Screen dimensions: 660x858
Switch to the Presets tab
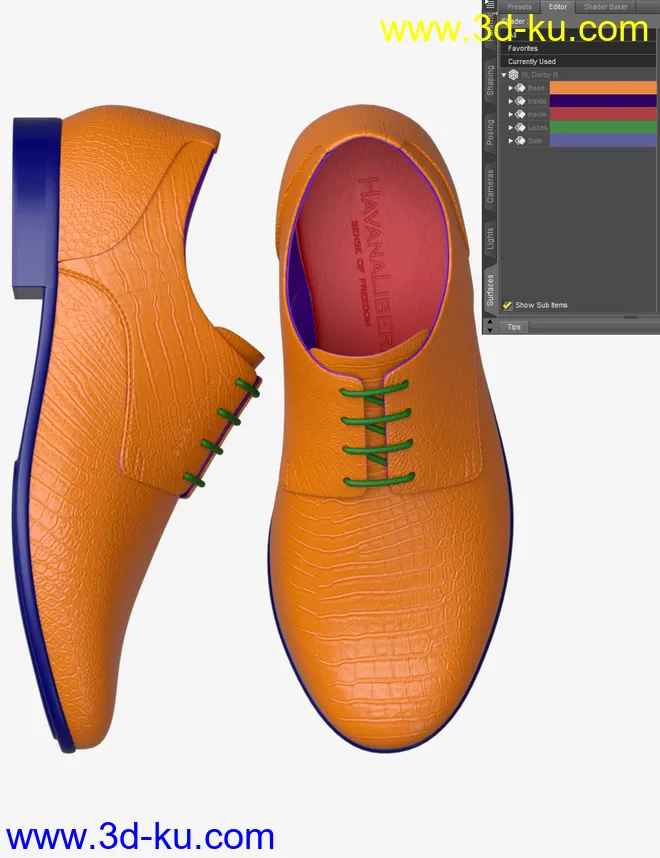tap(519, 6)
